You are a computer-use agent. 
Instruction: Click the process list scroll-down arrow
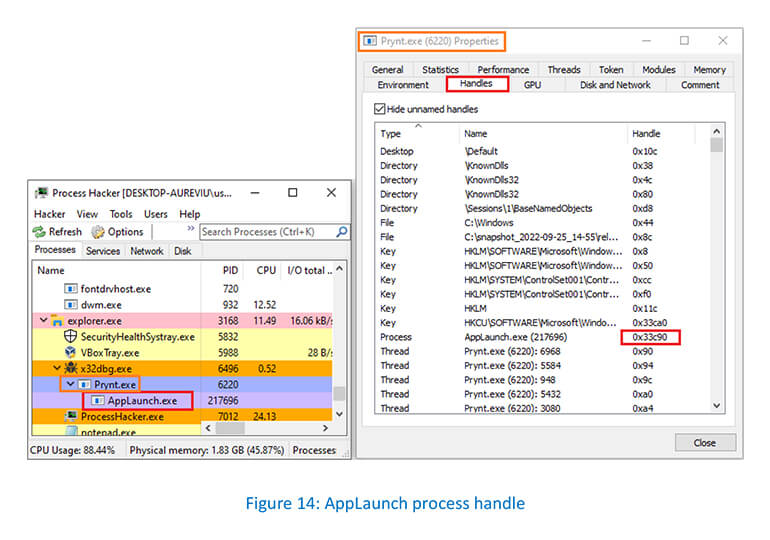tap(339, 414)
